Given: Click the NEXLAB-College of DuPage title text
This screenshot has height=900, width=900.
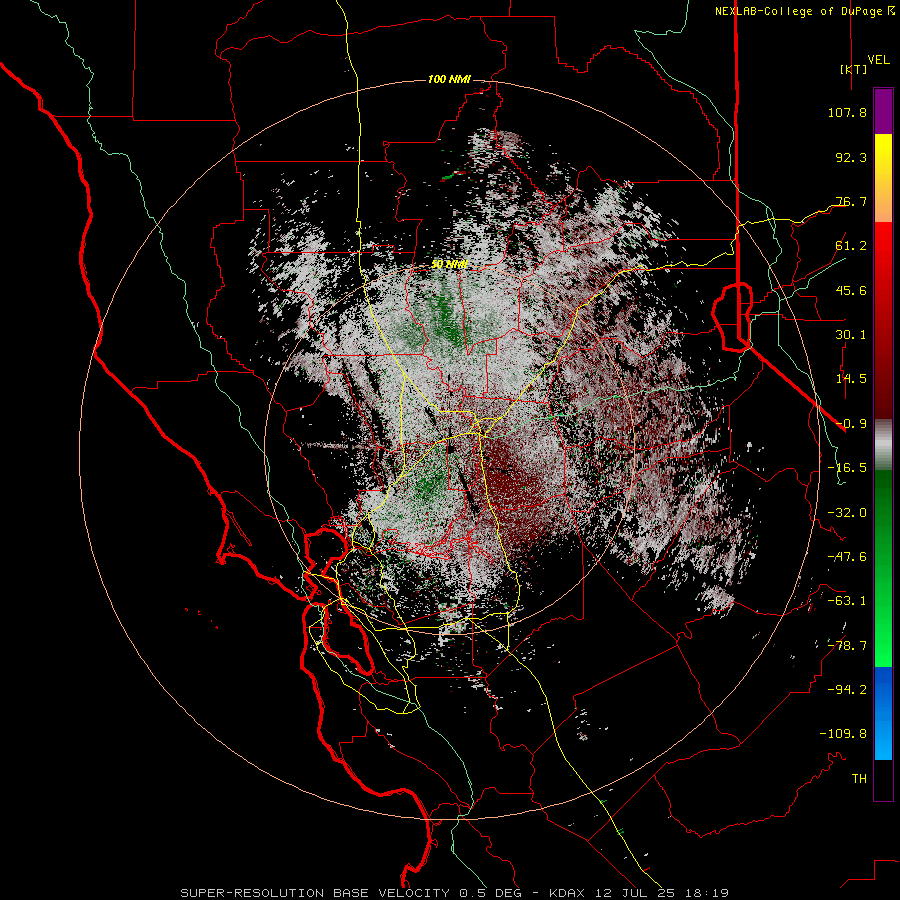Looking at the screenshot, I should click(x=800, y=11).
